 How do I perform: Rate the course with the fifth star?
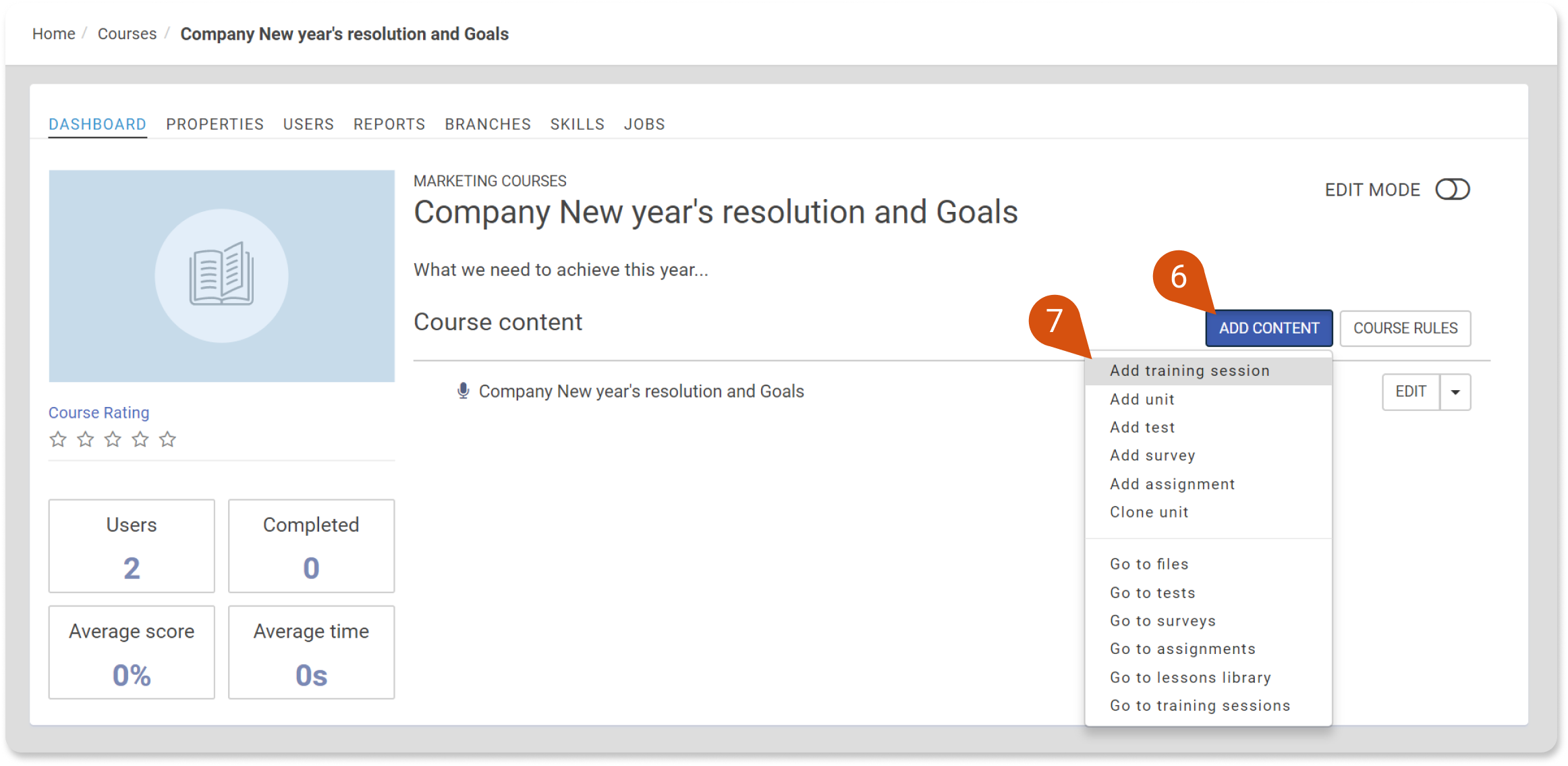point(167,440)
